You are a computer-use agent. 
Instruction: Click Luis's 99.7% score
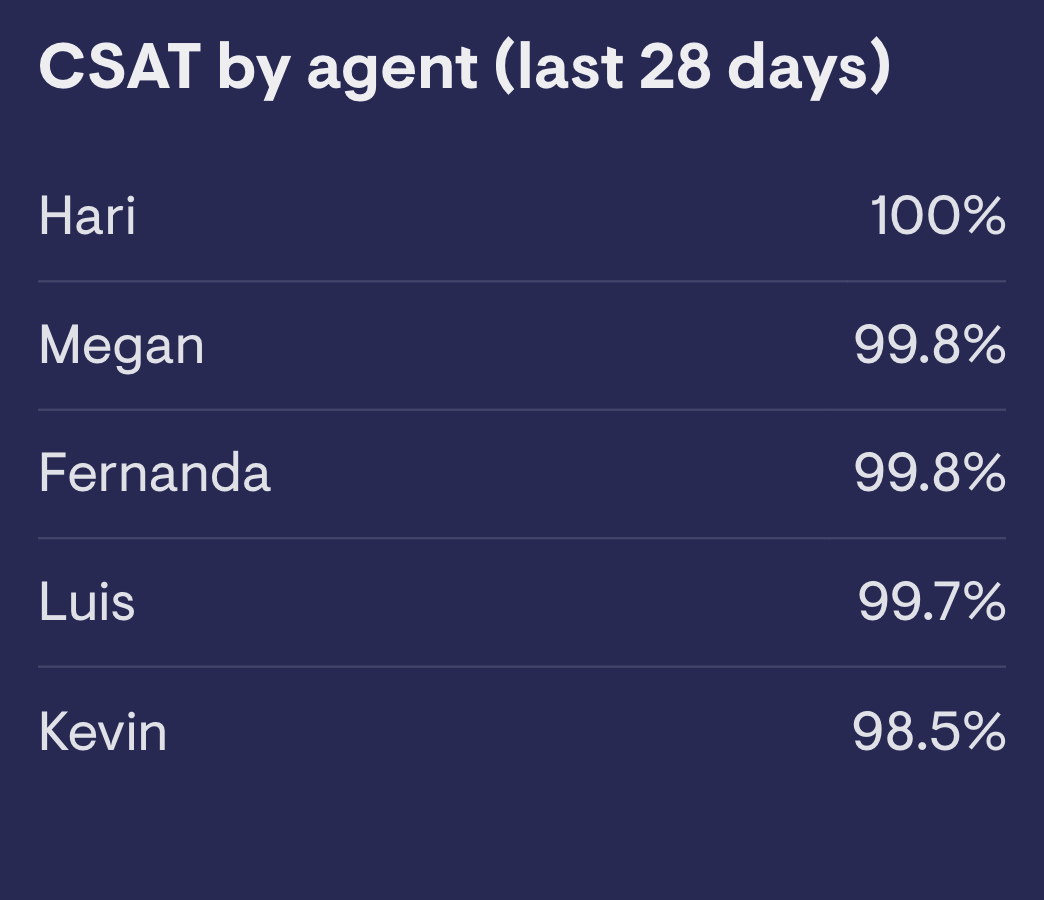tap(931, 602)
